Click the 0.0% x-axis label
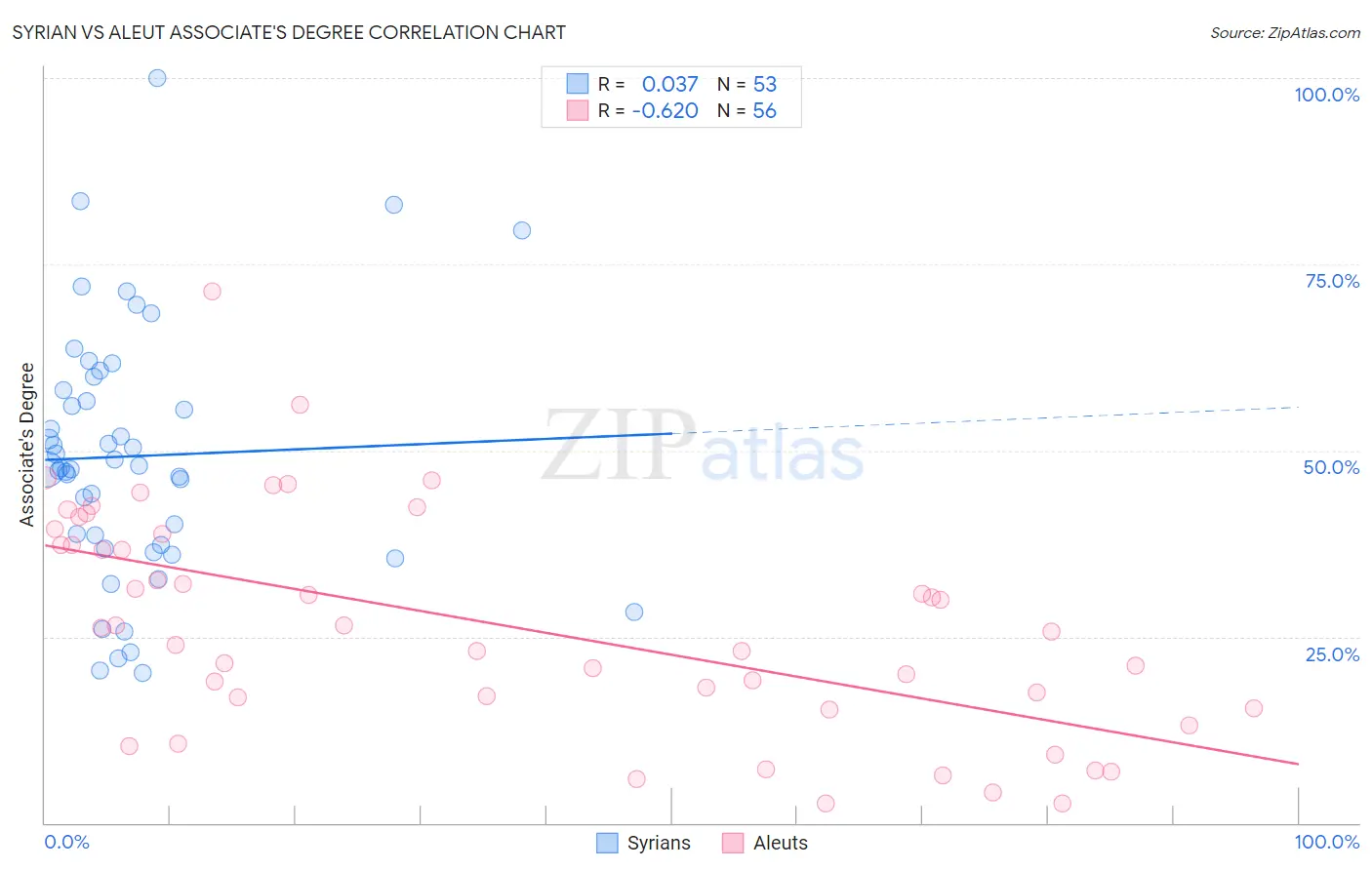The width and height of the screenshot is (1372, 870). [x=66, y=842]
